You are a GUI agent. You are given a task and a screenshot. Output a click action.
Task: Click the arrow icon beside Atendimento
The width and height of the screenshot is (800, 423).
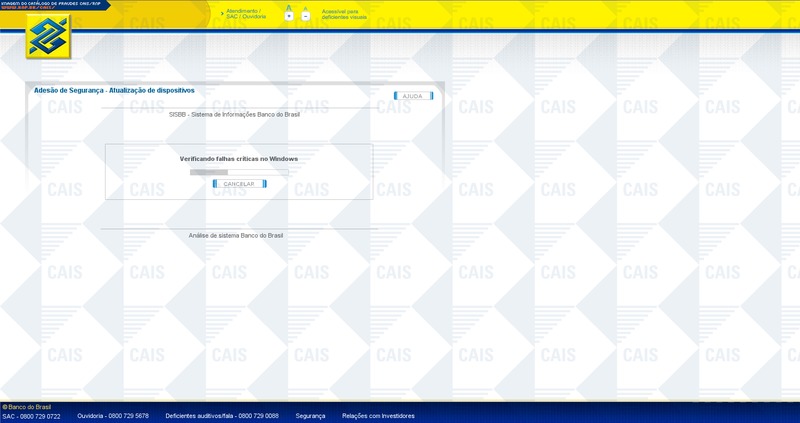click(220, 13)
